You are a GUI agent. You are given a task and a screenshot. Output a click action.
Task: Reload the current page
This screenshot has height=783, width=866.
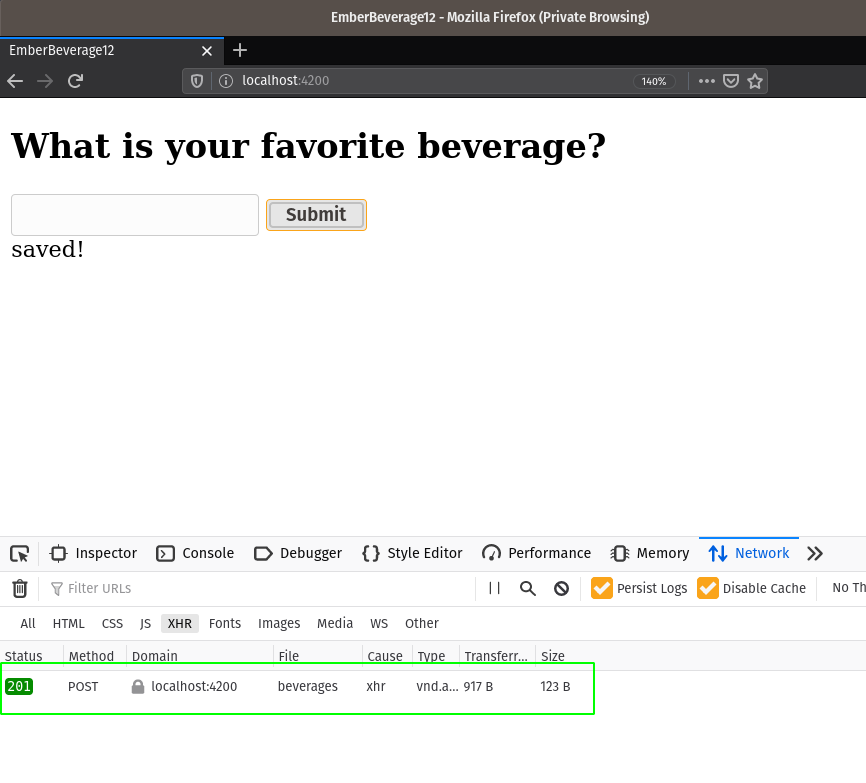[75, 81]
